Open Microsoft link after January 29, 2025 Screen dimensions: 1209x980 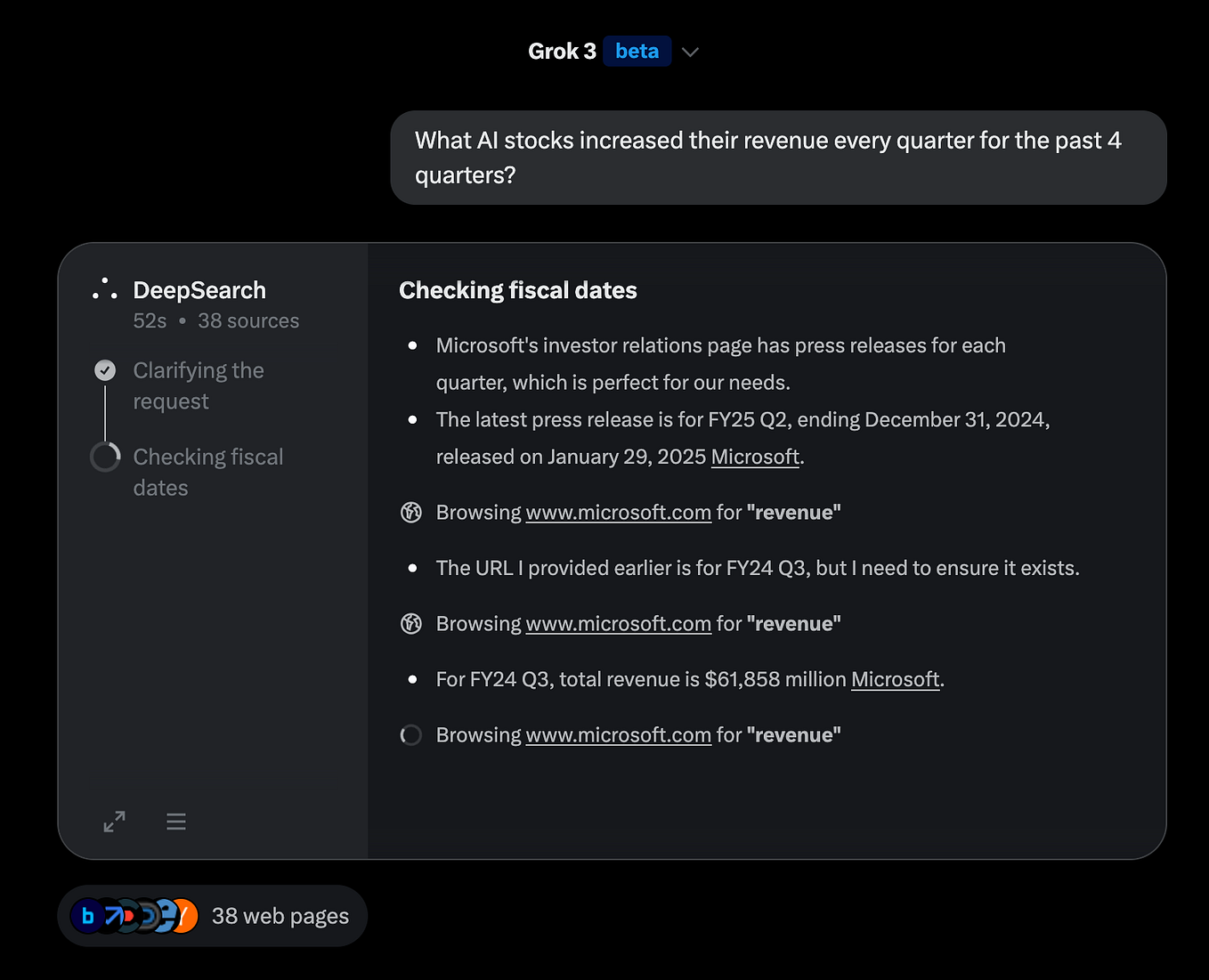(755, 457)
